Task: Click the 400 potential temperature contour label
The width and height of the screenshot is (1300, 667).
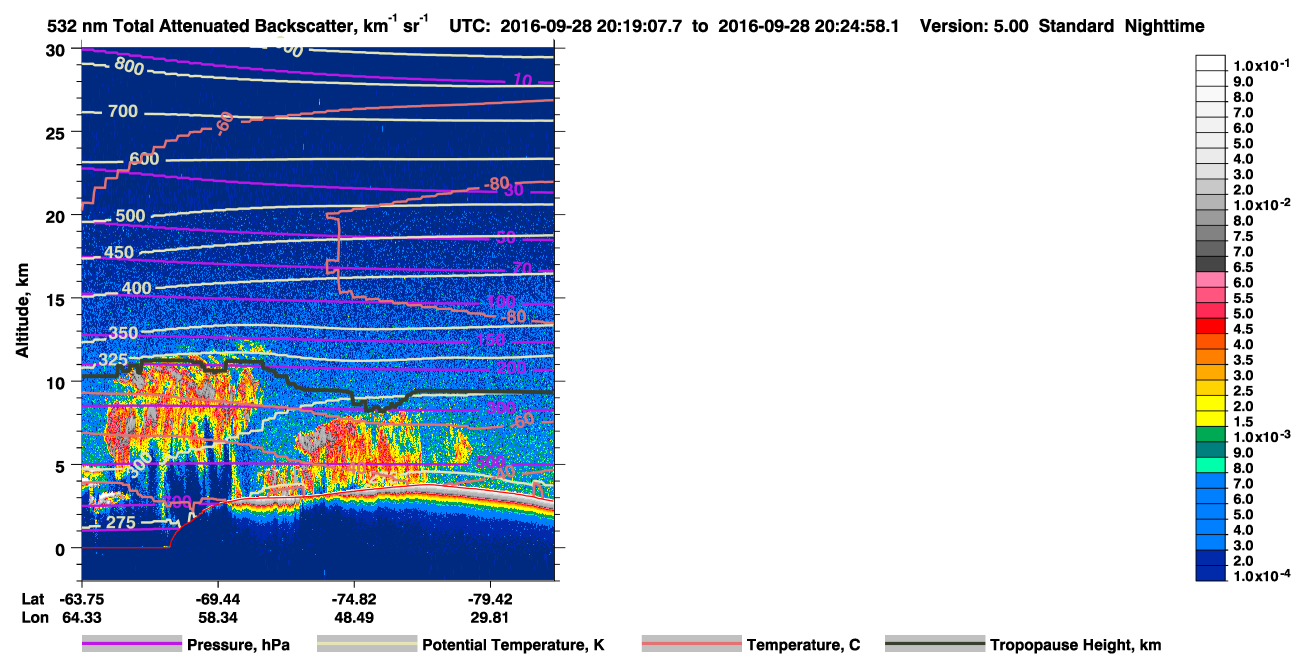Action: (x=136, y=289)
